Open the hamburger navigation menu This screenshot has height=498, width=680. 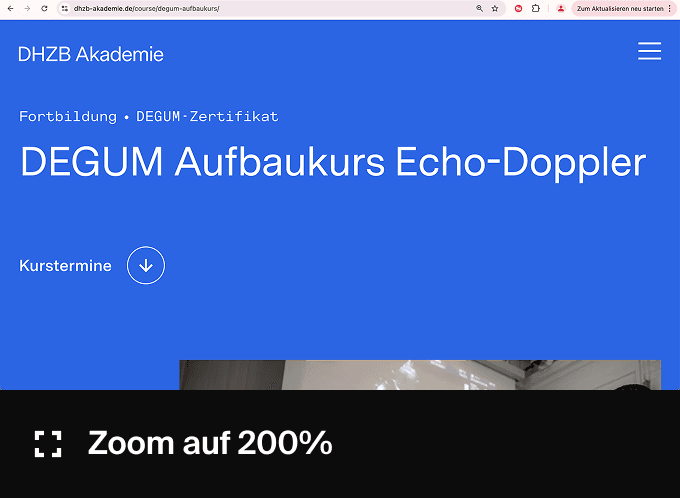(649, 51)
